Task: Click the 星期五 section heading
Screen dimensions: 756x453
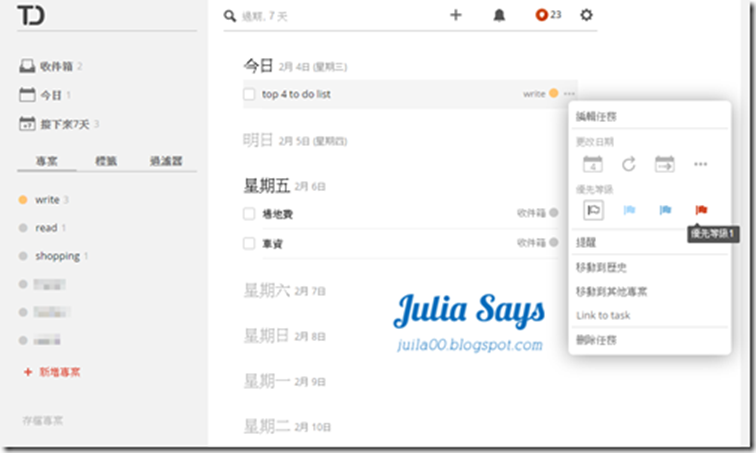Action: click(267, 185)
